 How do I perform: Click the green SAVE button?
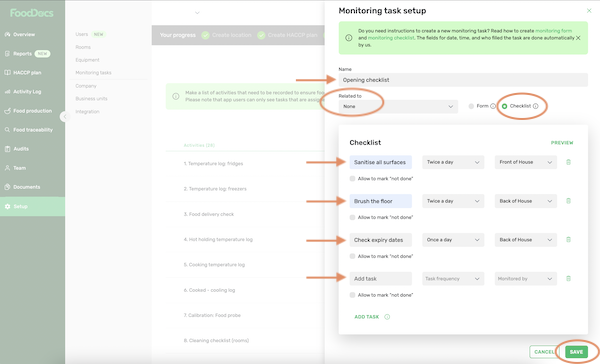[x=576, y=352]
